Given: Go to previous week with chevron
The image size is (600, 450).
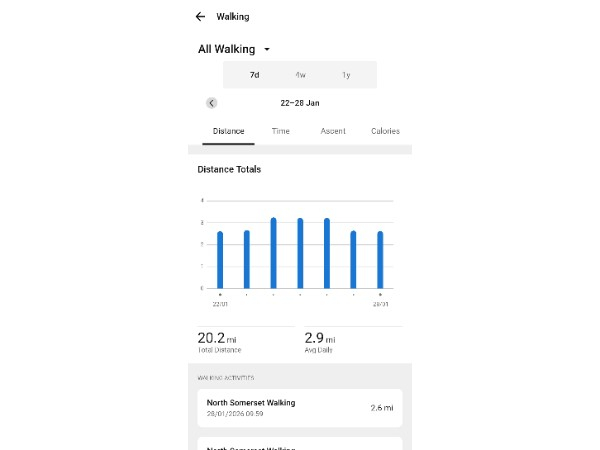Looking at the screenshot, I should pyautogui.click(x=212, y=103).
